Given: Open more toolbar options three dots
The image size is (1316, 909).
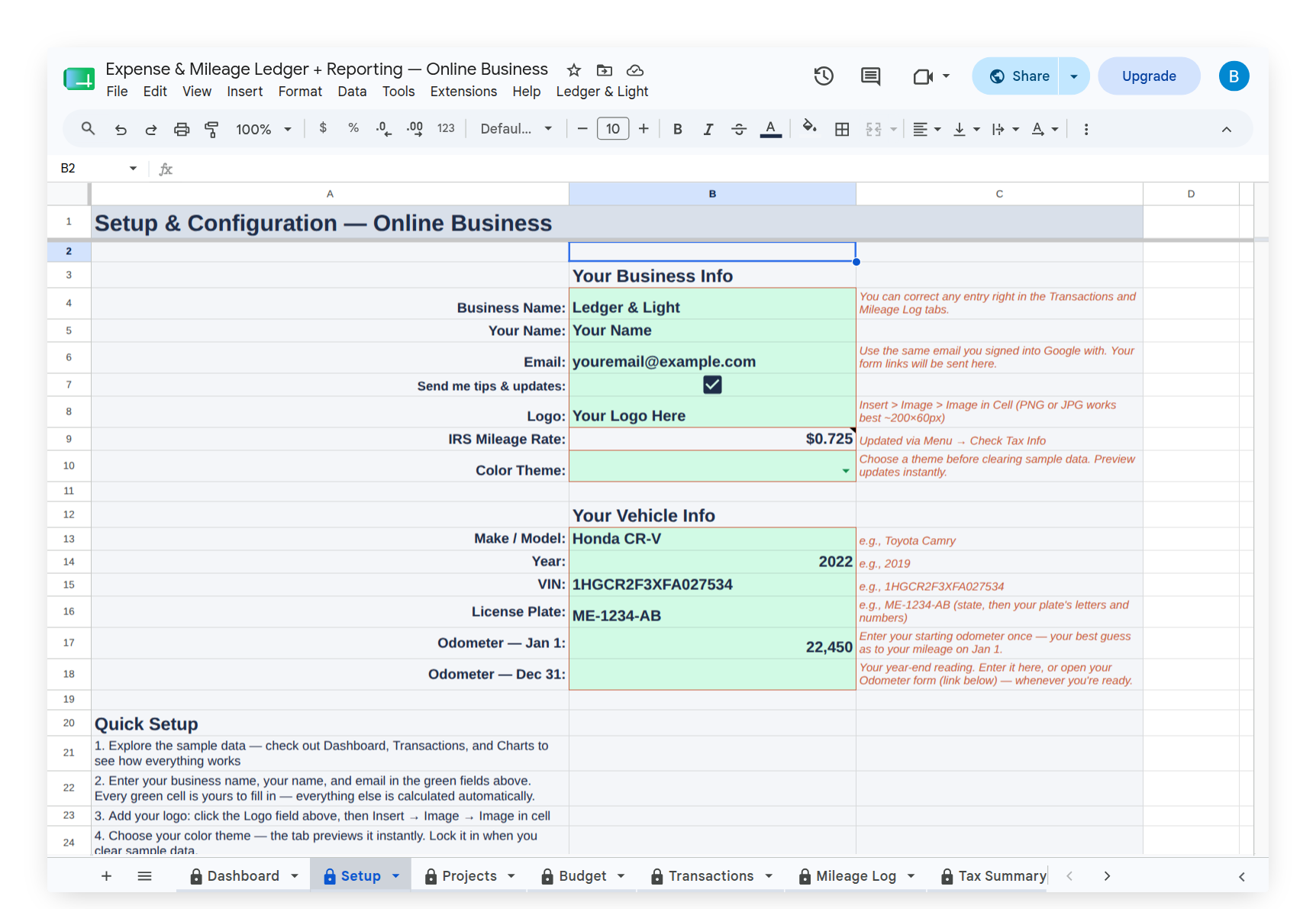Looking at the screenshot, I should click(1085, 129).
